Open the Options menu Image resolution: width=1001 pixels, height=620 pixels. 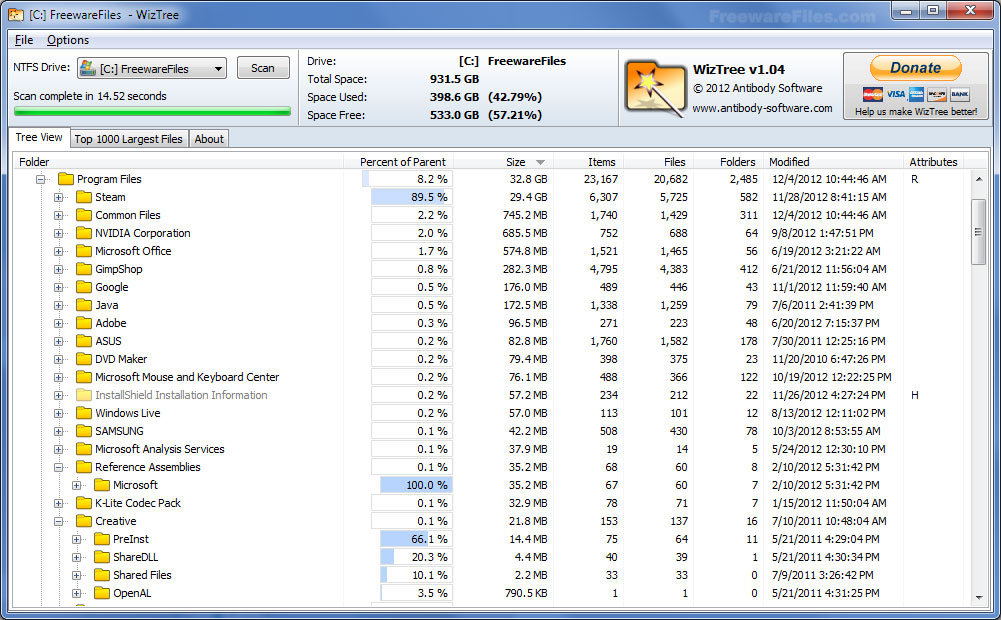68,40
